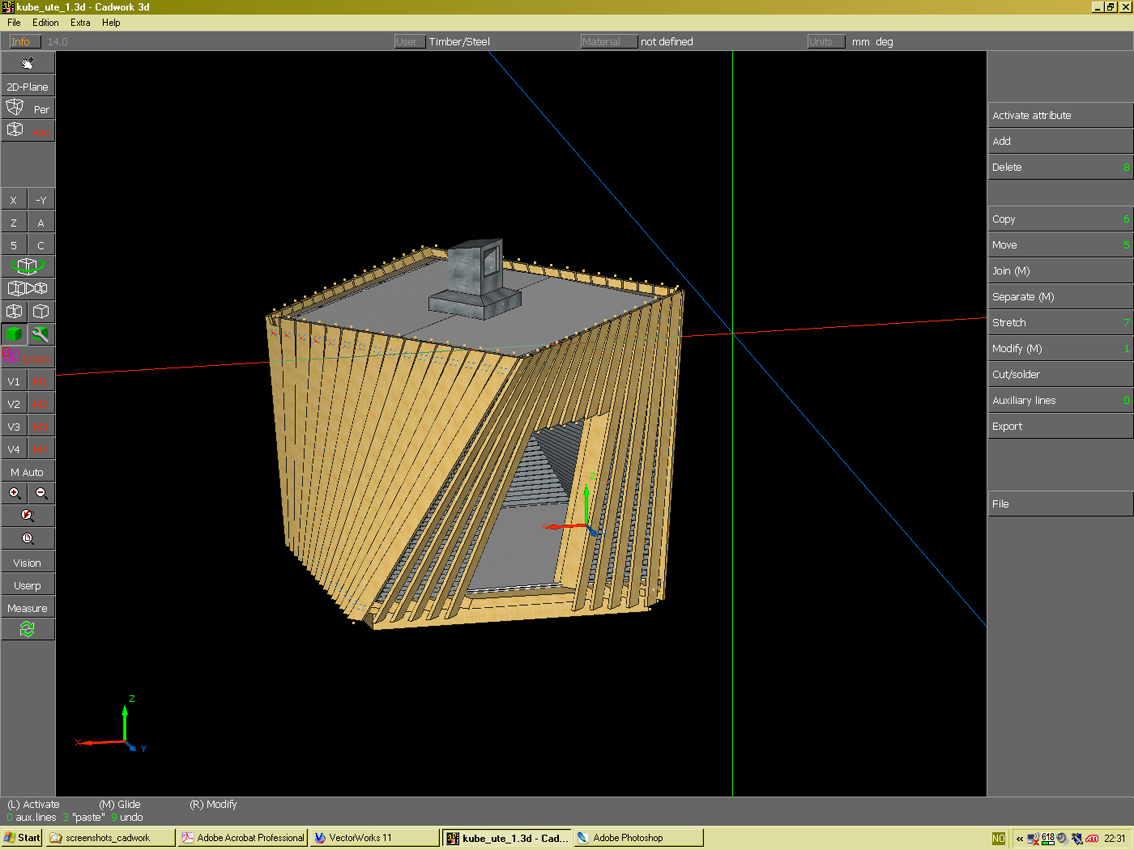Open the Edition menu

[45, 22]
